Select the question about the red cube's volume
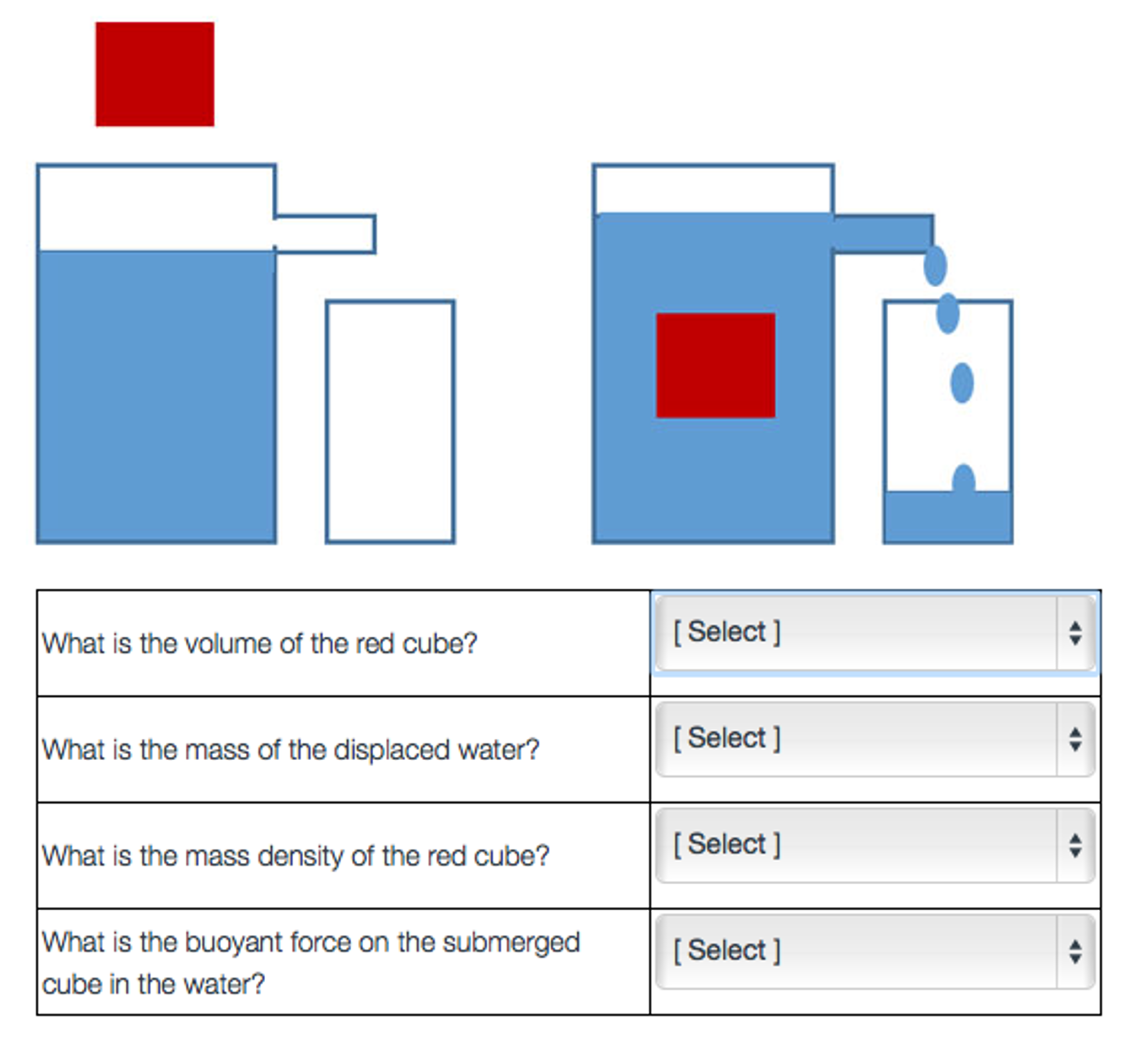 pyautogui.click(x=258, y=643)
